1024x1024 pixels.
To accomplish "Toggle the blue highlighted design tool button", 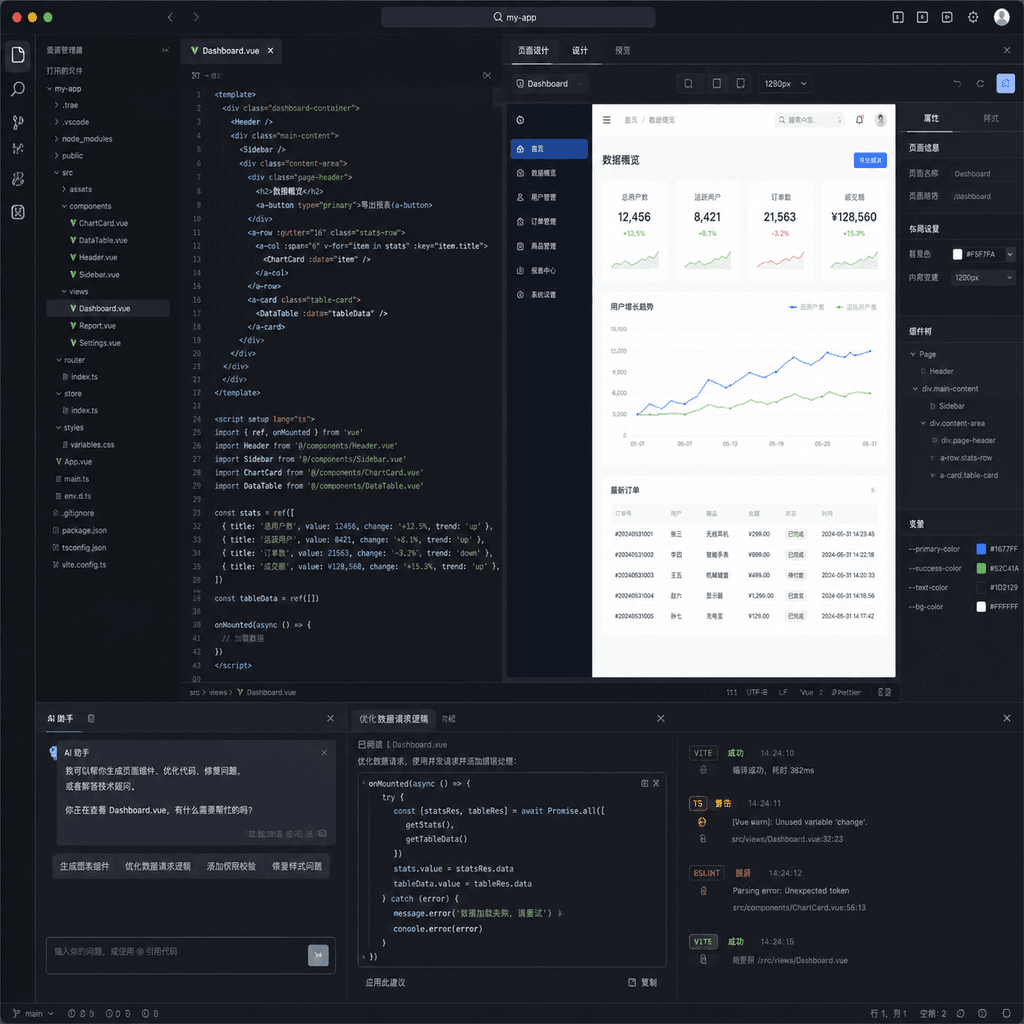I will [x=1005, y=84].
